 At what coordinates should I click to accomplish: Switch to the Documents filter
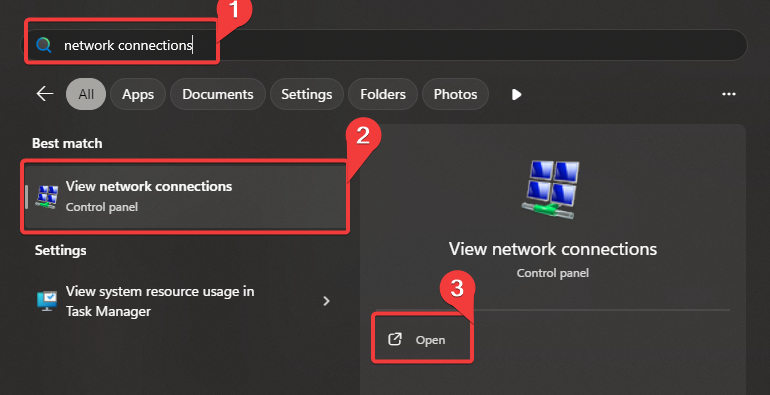218,94
